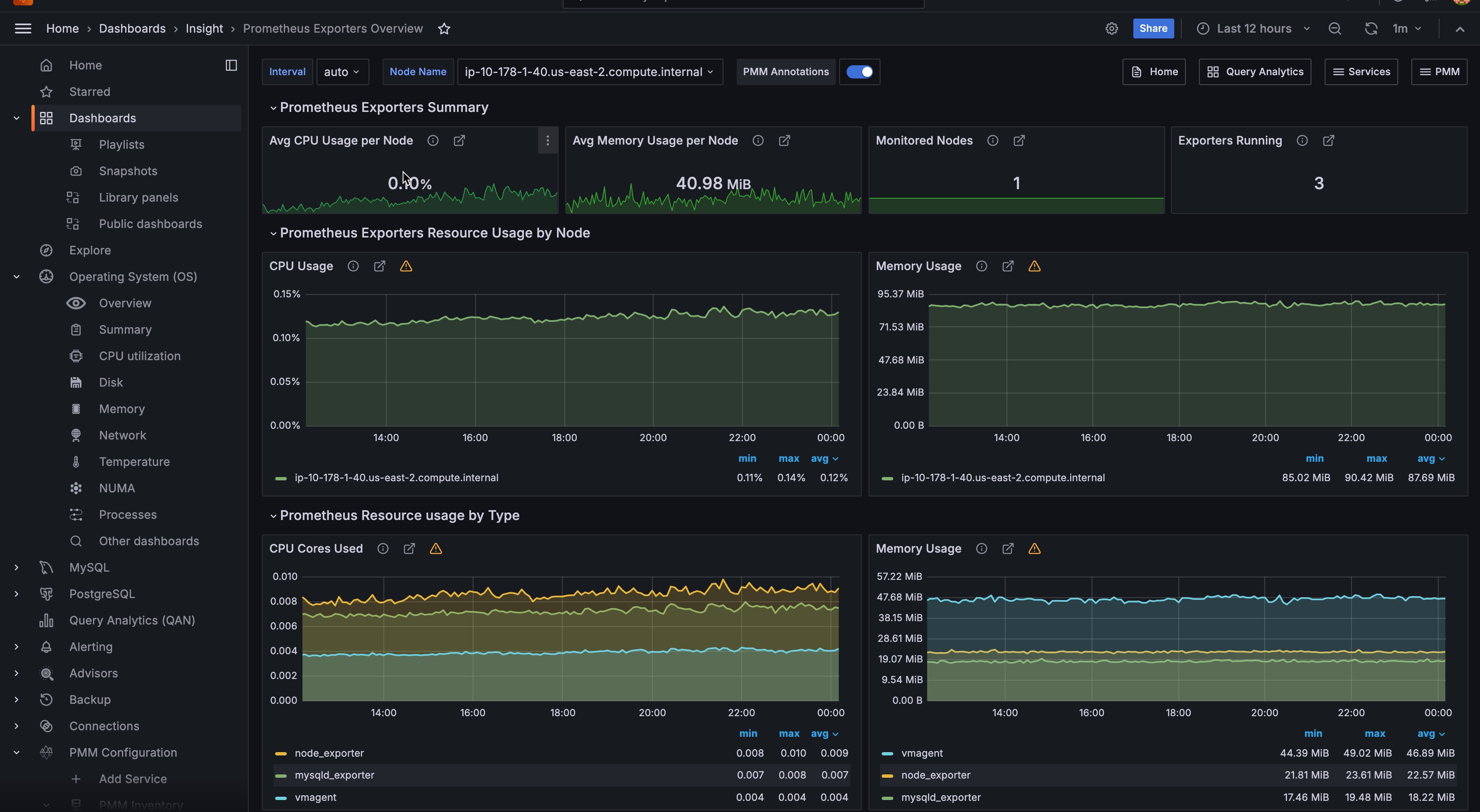
Task: Click the Share button
Action: point(1152,29)
